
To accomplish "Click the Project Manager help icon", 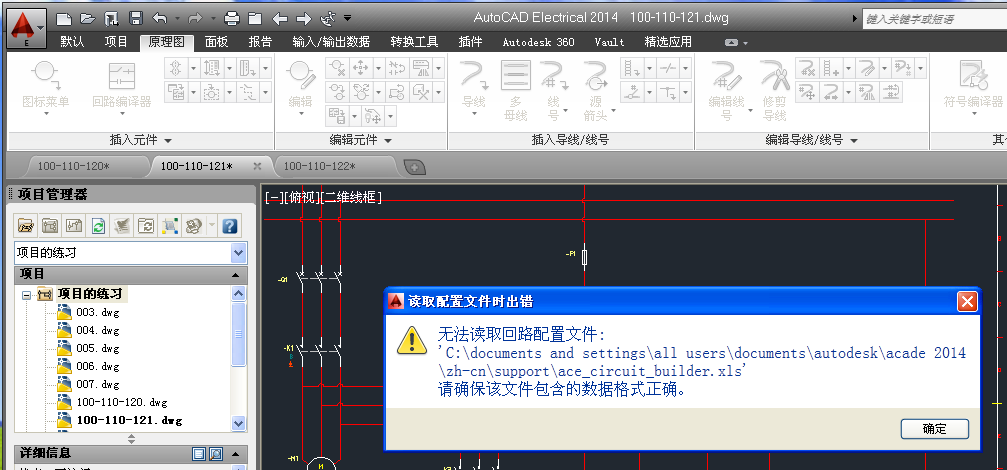I will point(229,226).
